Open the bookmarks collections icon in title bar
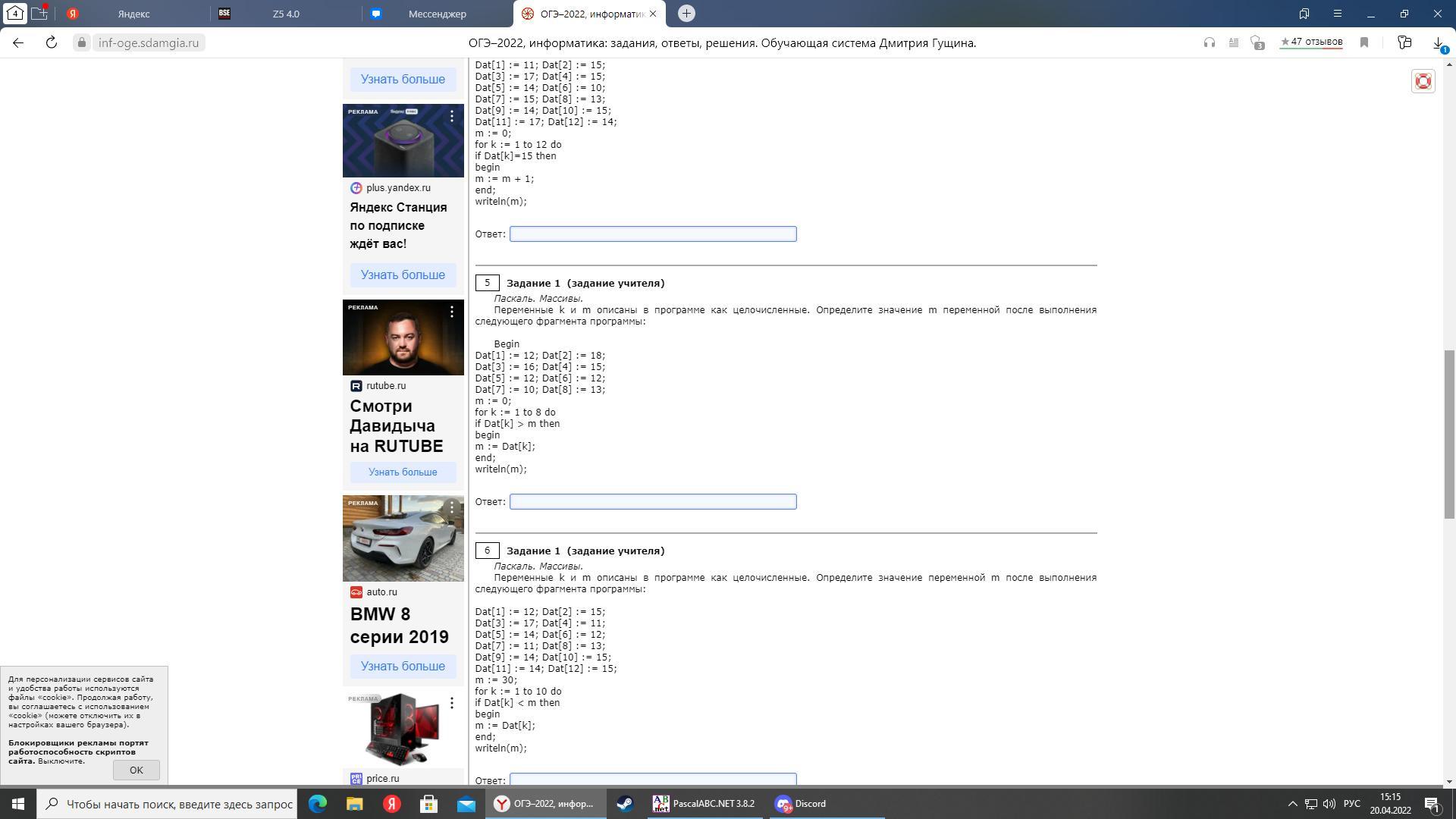This screenshot has width=1456, height=819. (1304, 14)
